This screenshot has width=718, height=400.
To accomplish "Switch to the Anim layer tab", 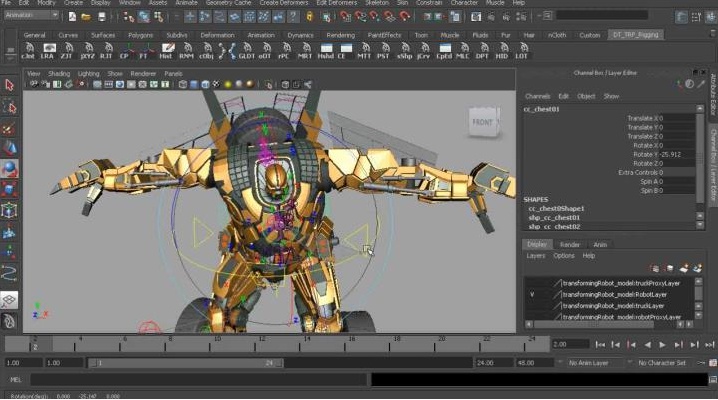I will [x=600, y=245].
